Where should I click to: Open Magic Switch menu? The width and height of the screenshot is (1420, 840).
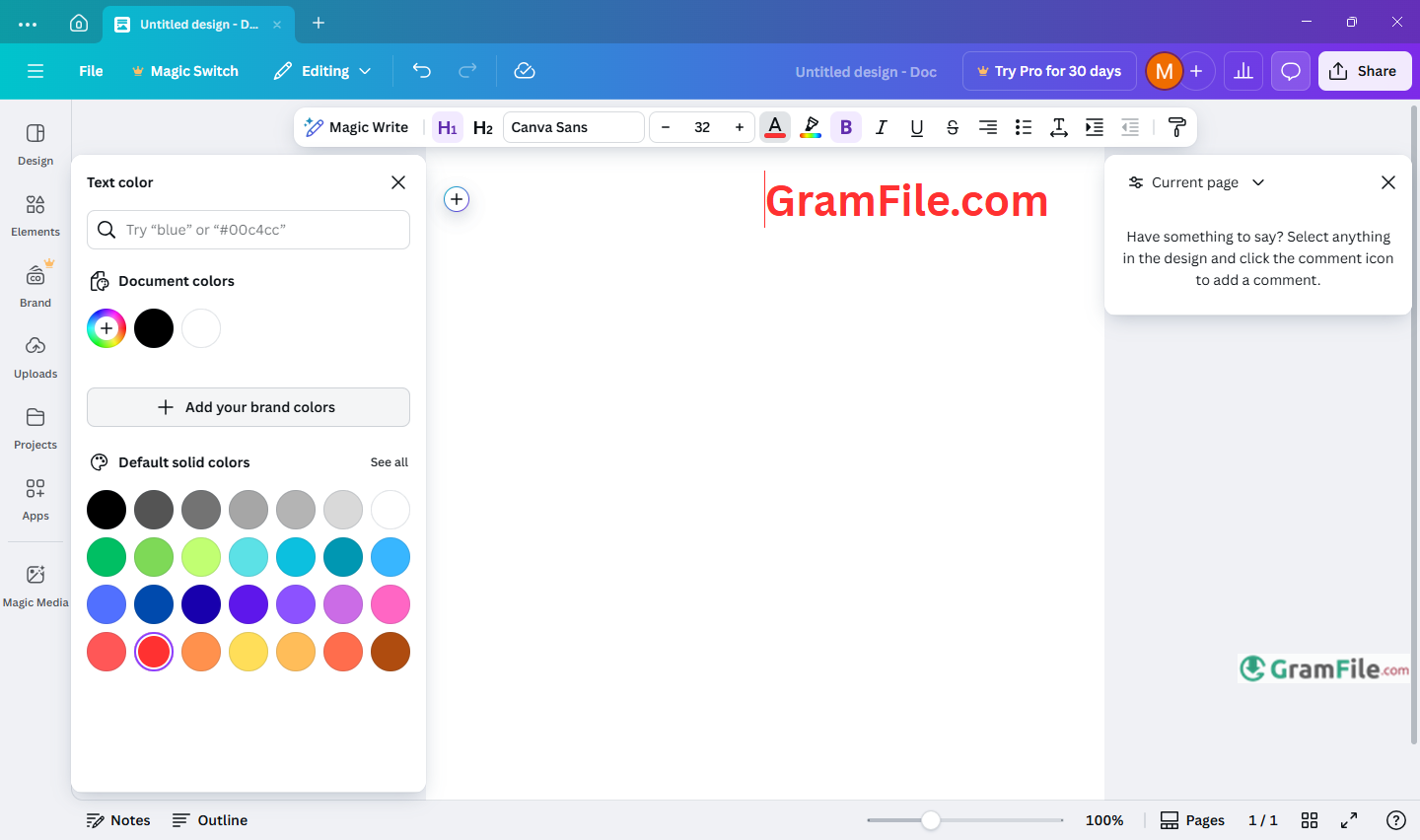(x=185, y=71)
